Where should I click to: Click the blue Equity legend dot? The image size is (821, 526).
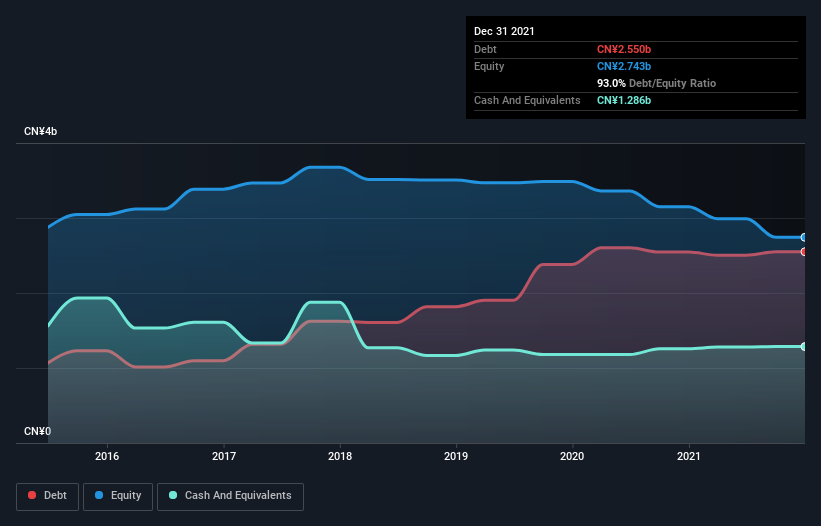point(99,495)
